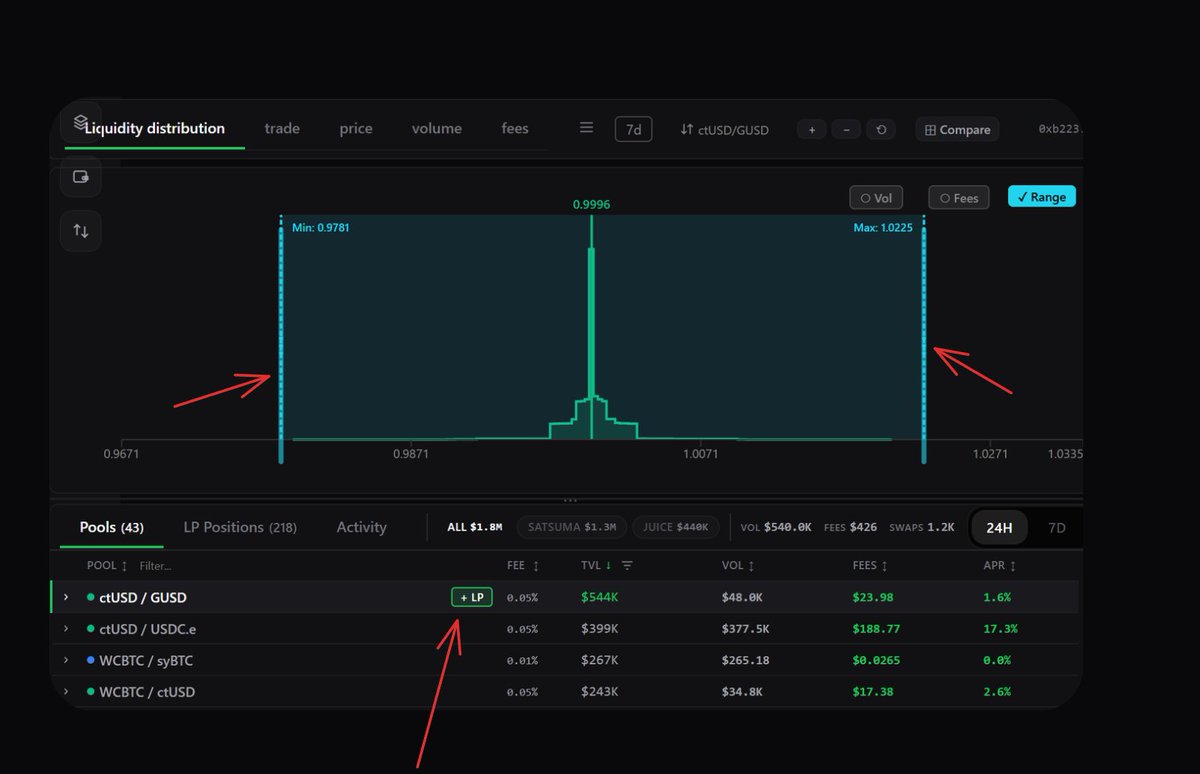Click the layers stack sidebar icon
1200x774 pixels.
click(x=81, y=122)
